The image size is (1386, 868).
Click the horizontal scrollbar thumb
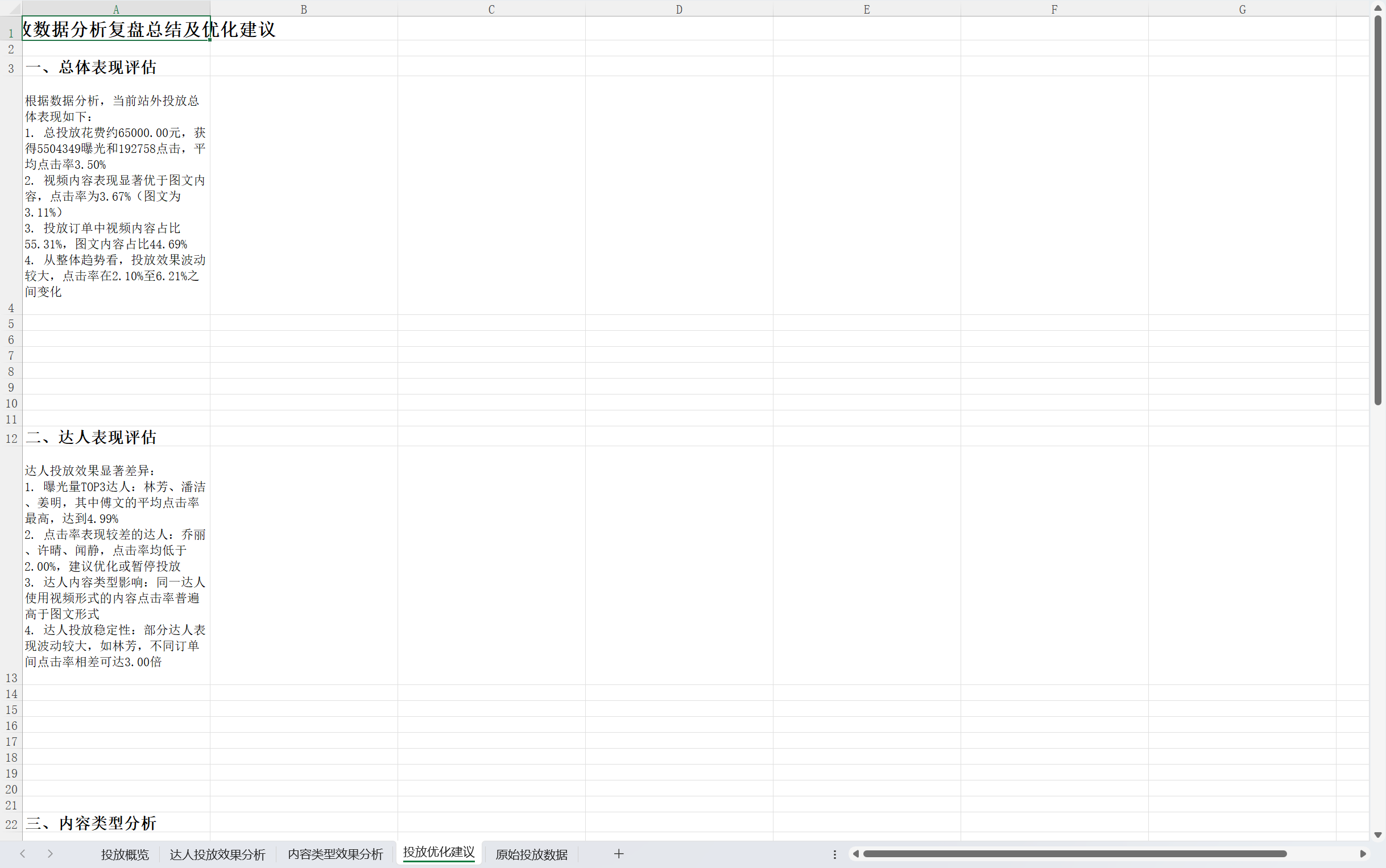click(x=1074, y=854)
